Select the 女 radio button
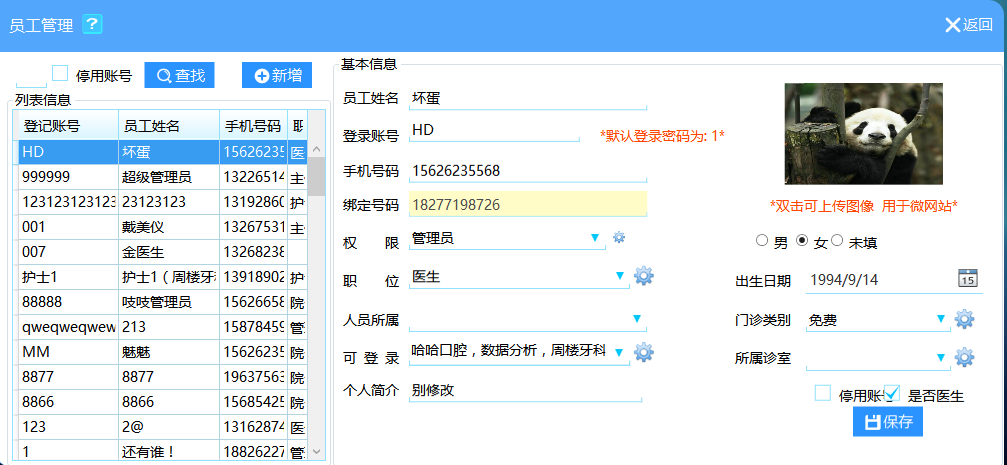The image size is (1007, 465). (x=801, y=240)
